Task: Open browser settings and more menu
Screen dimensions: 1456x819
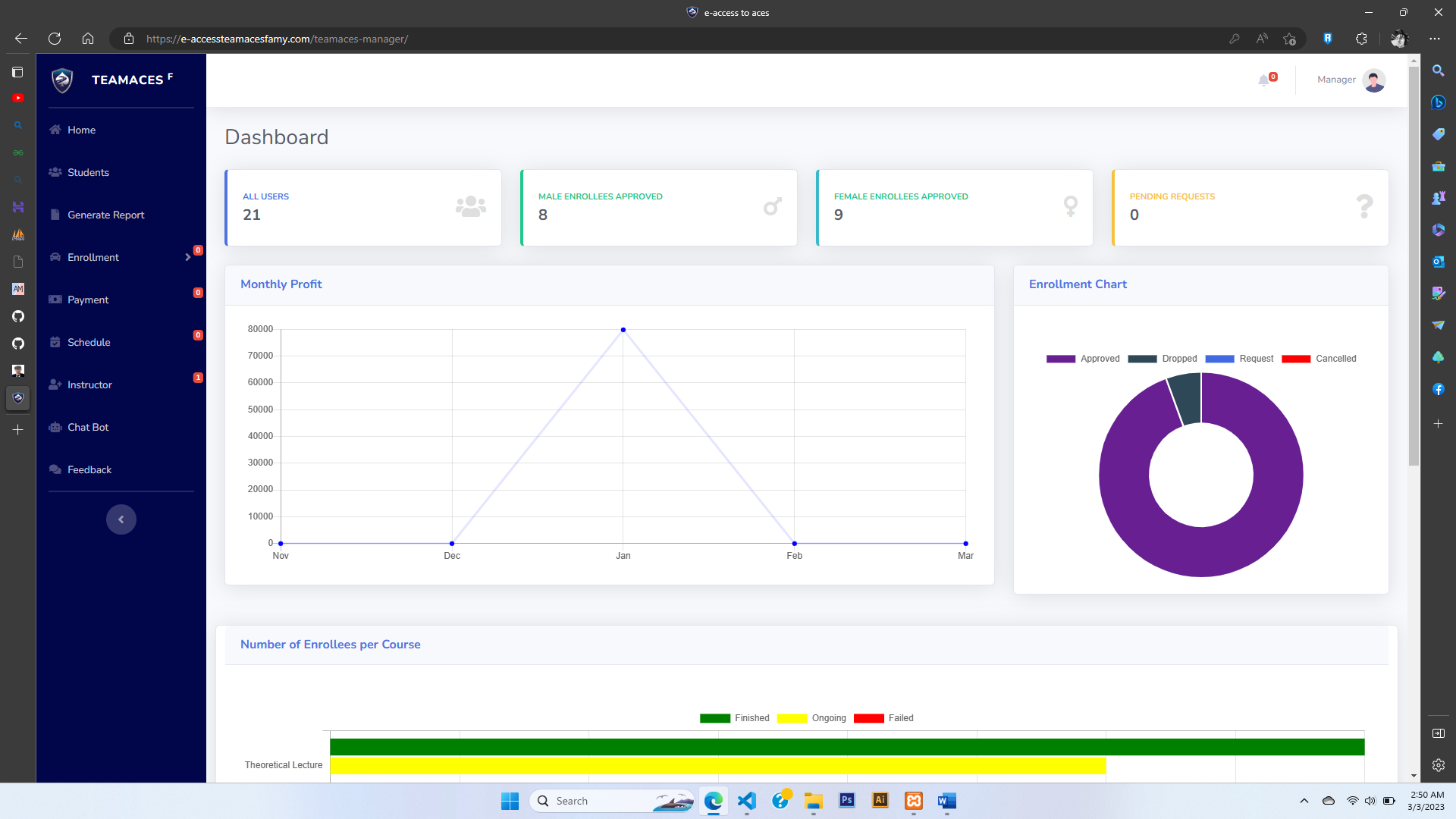Action: [x=1434, y=39]
